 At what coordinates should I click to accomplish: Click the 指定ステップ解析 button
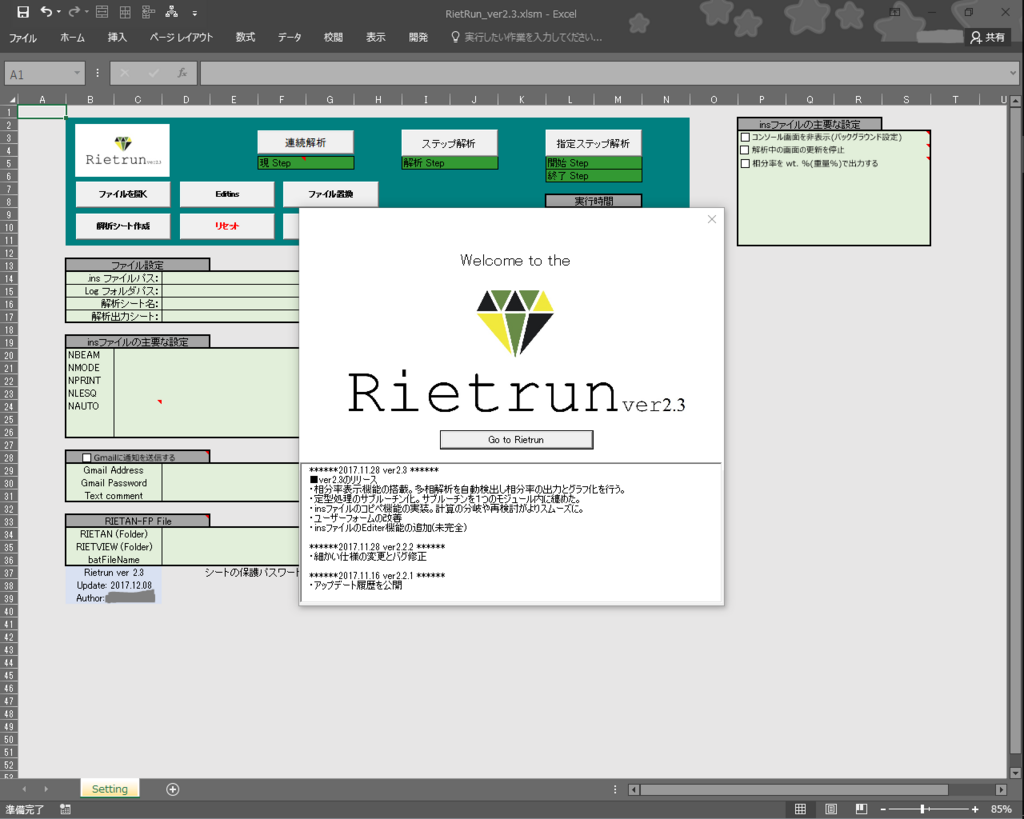pyautogui.click(x=594, y=143)
